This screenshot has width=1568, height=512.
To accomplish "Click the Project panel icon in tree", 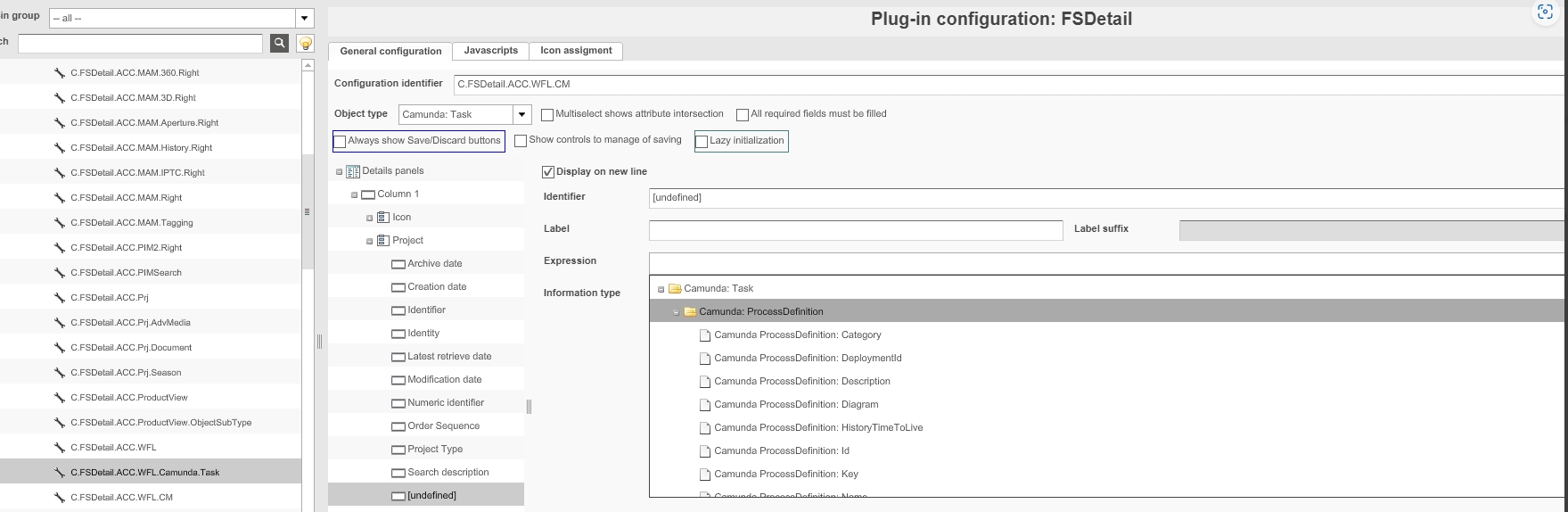I will (383, 241).
